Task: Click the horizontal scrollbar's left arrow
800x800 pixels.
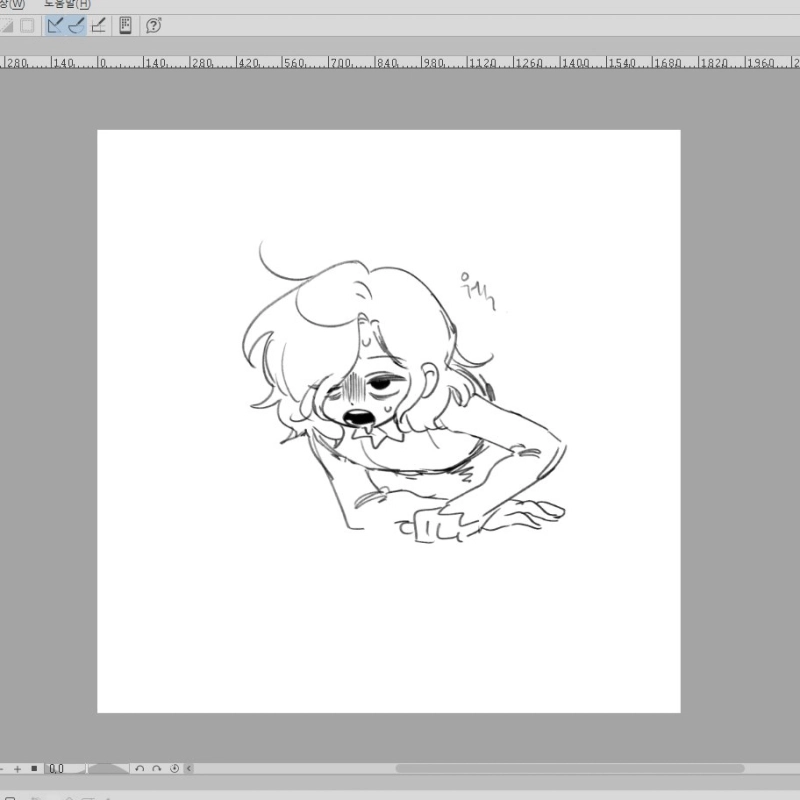Action: (189, 769)
